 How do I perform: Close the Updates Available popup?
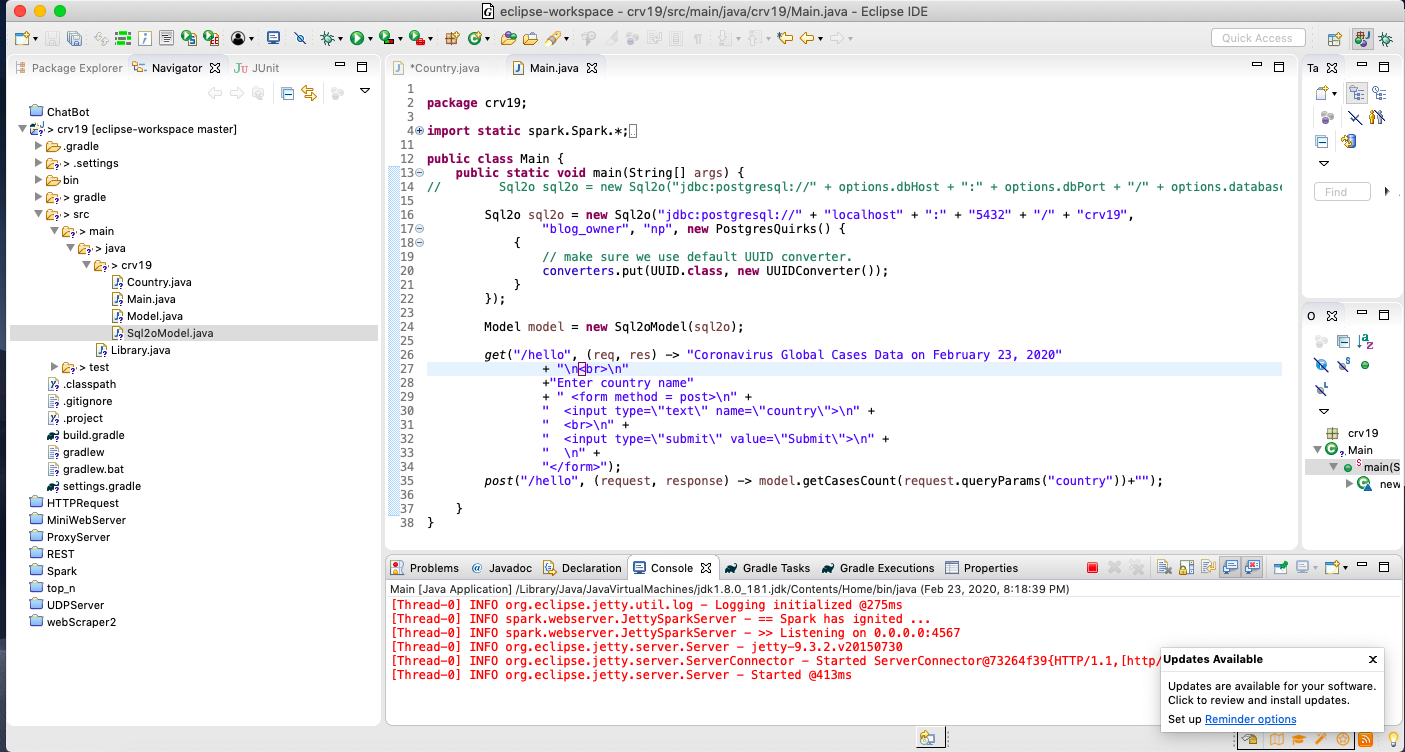click(1373, 659)
